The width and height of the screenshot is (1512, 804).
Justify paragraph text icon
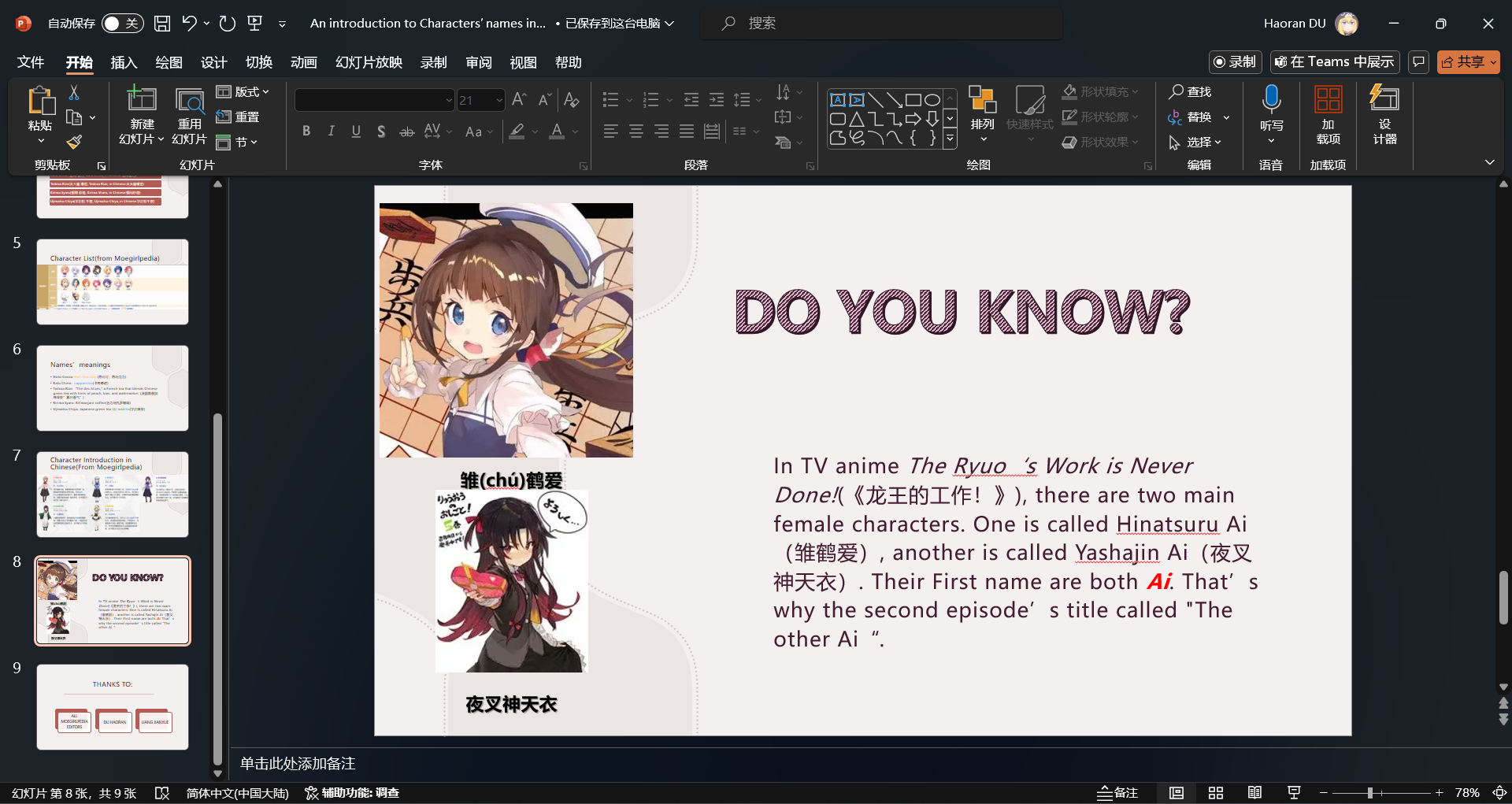[687, 132]
